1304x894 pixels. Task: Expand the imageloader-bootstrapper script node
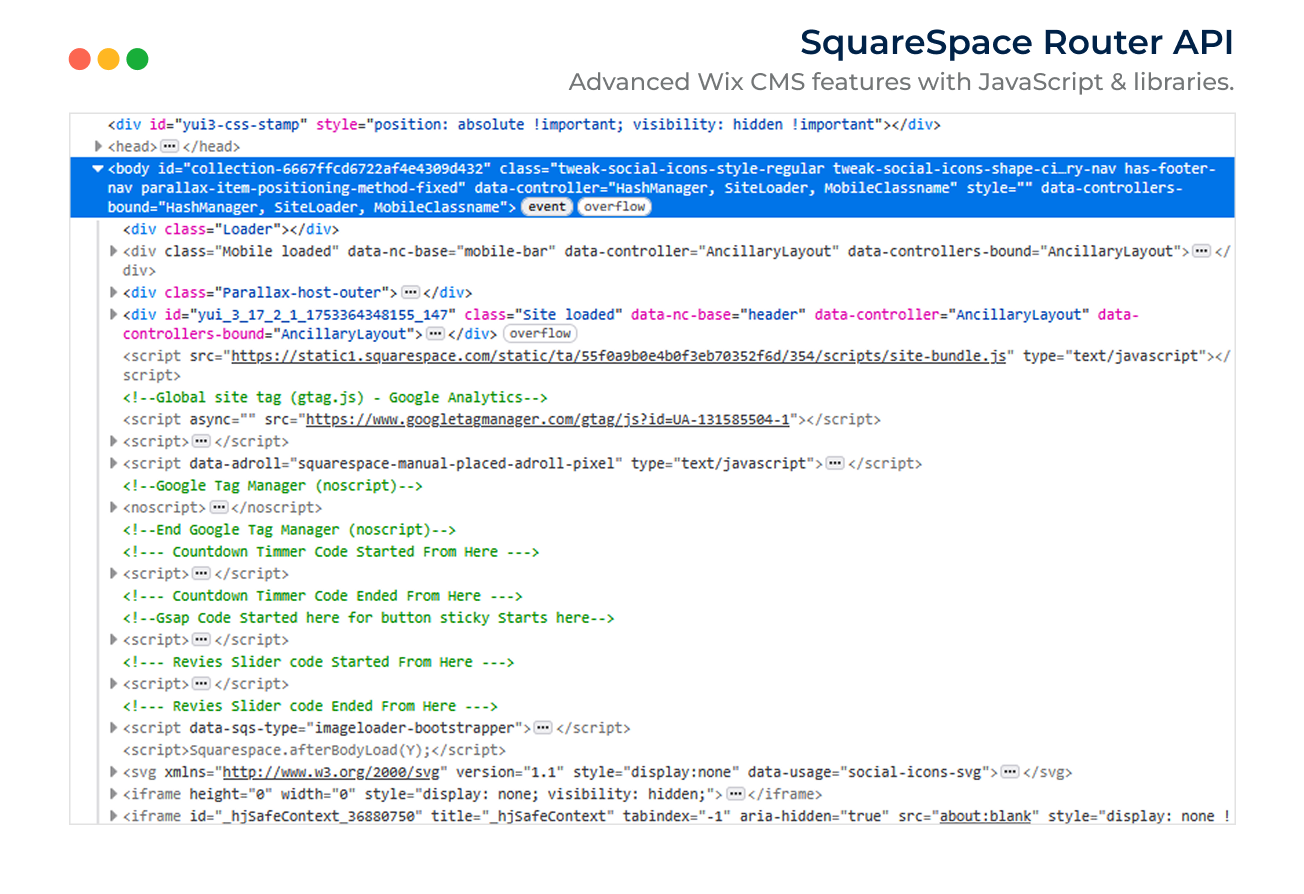pos(113,728)
